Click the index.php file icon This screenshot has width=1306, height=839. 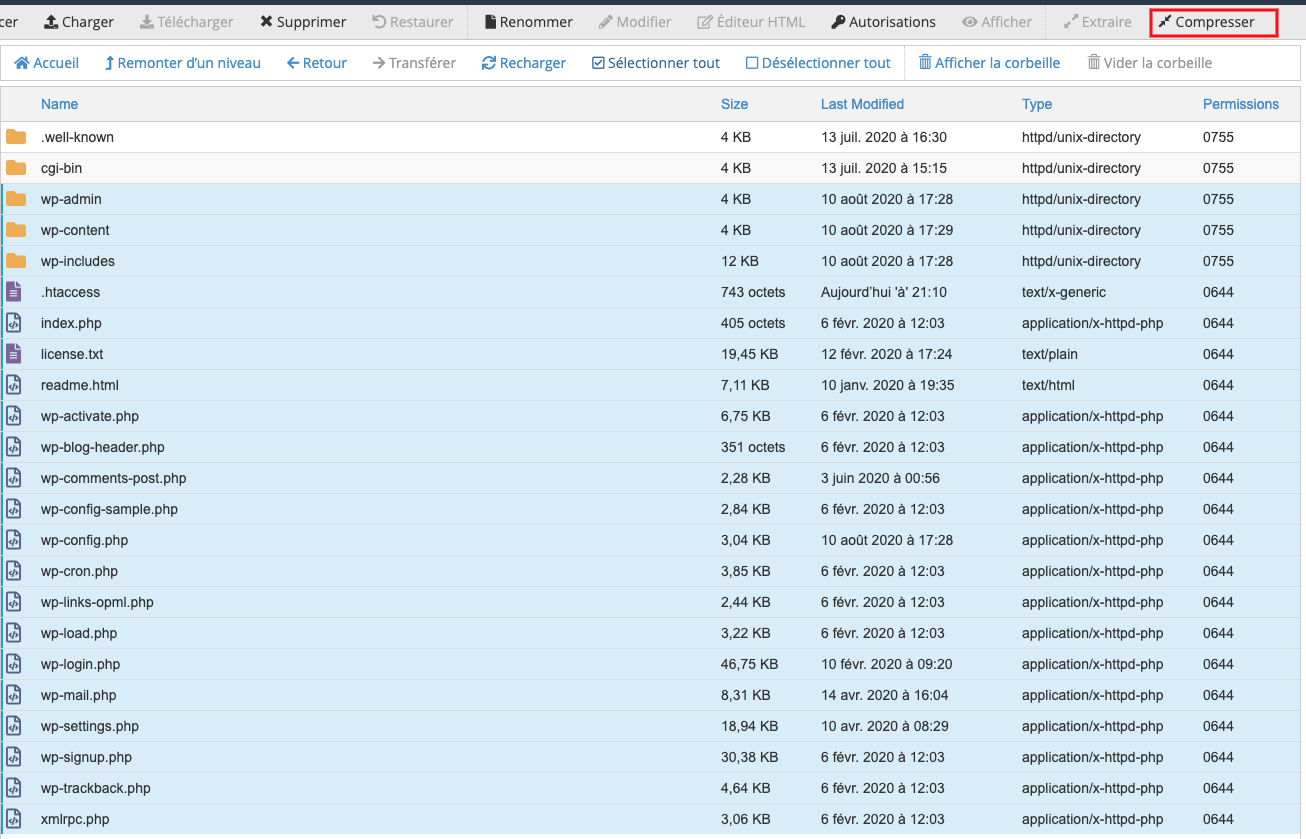tap(14, 323)
